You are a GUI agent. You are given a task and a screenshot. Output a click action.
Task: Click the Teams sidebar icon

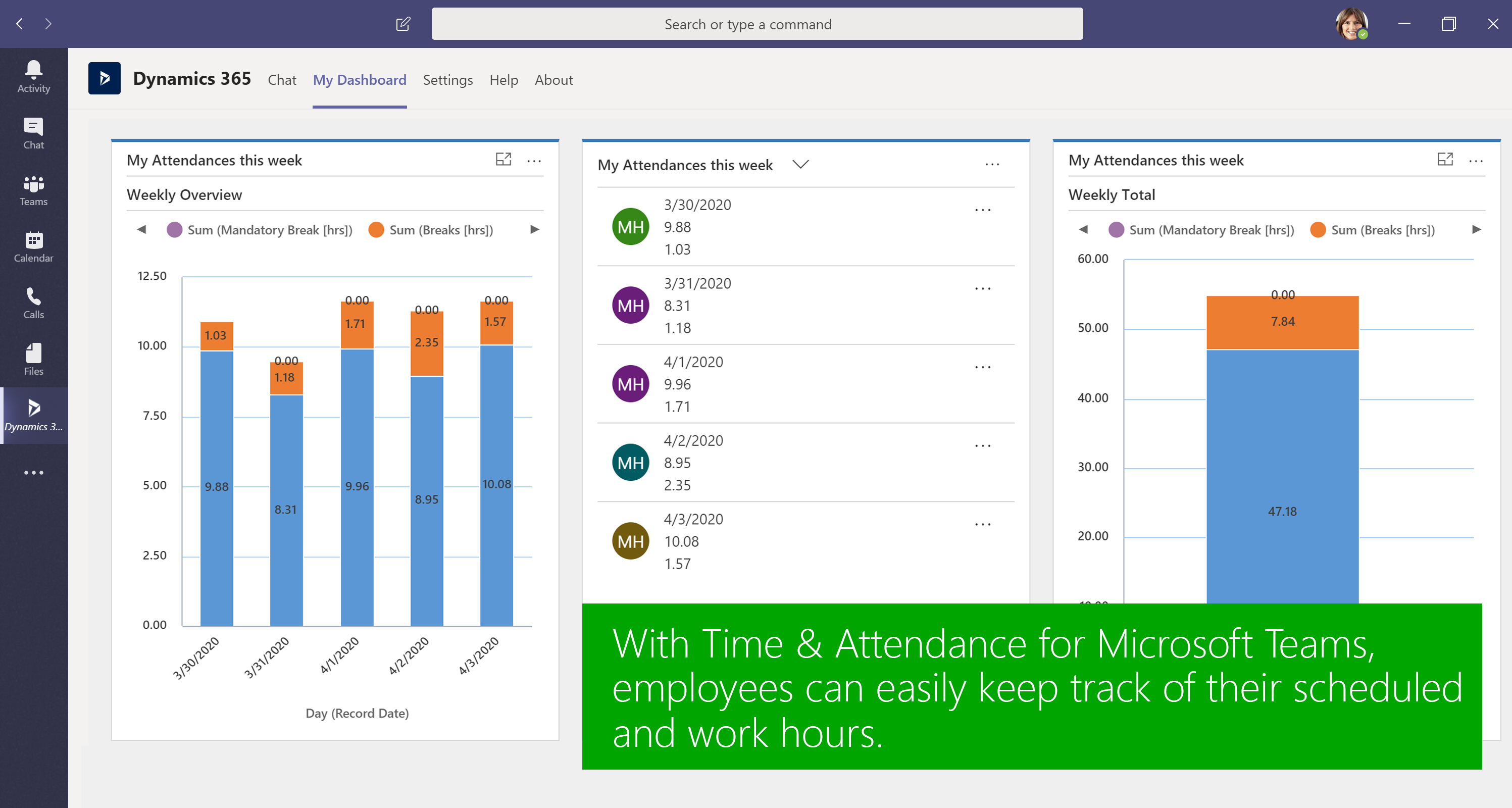tap(33, 190)
